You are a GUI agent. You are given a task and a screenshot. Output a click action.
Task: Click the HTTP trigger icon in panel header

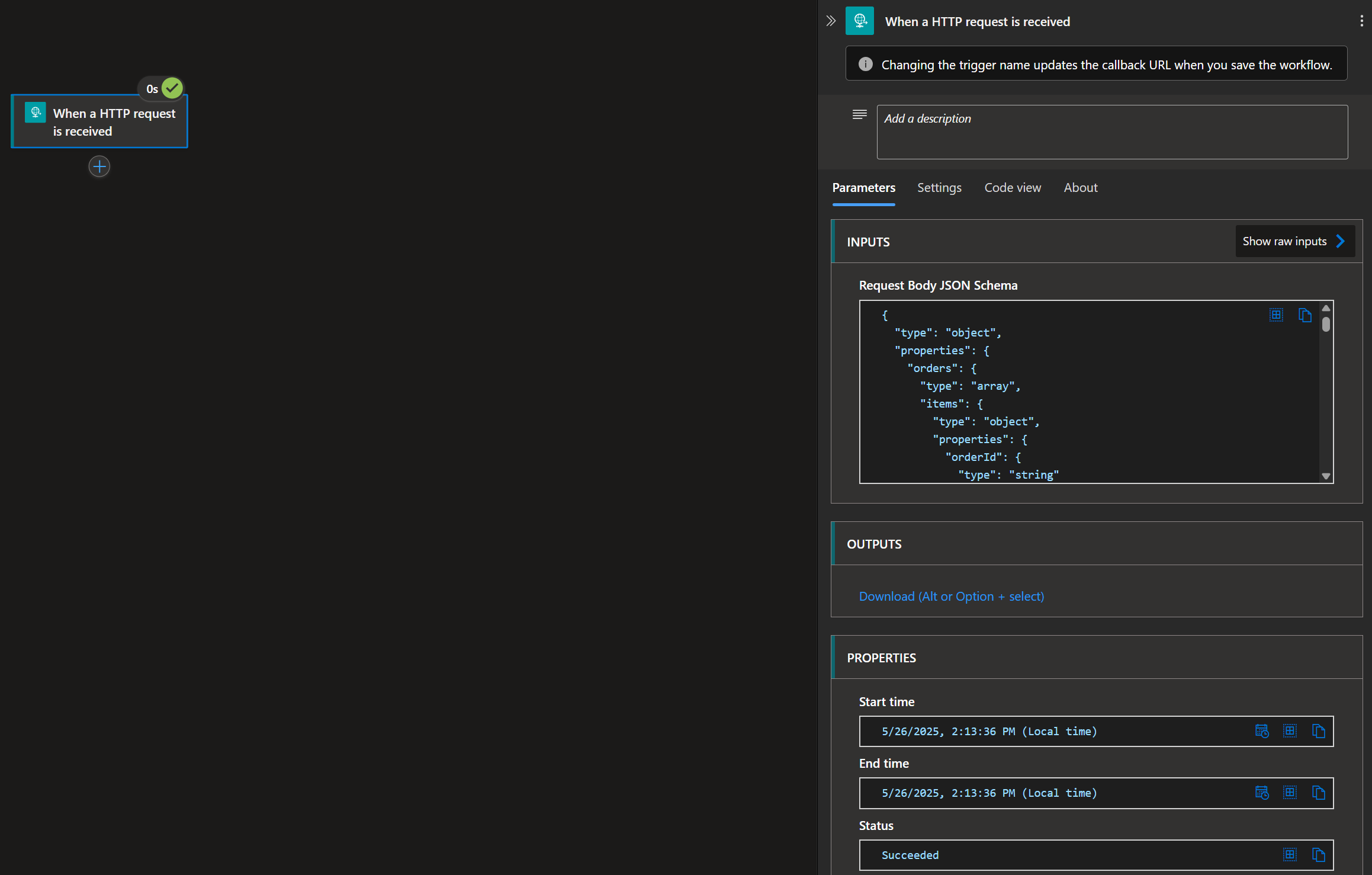[x=860, y=21]
